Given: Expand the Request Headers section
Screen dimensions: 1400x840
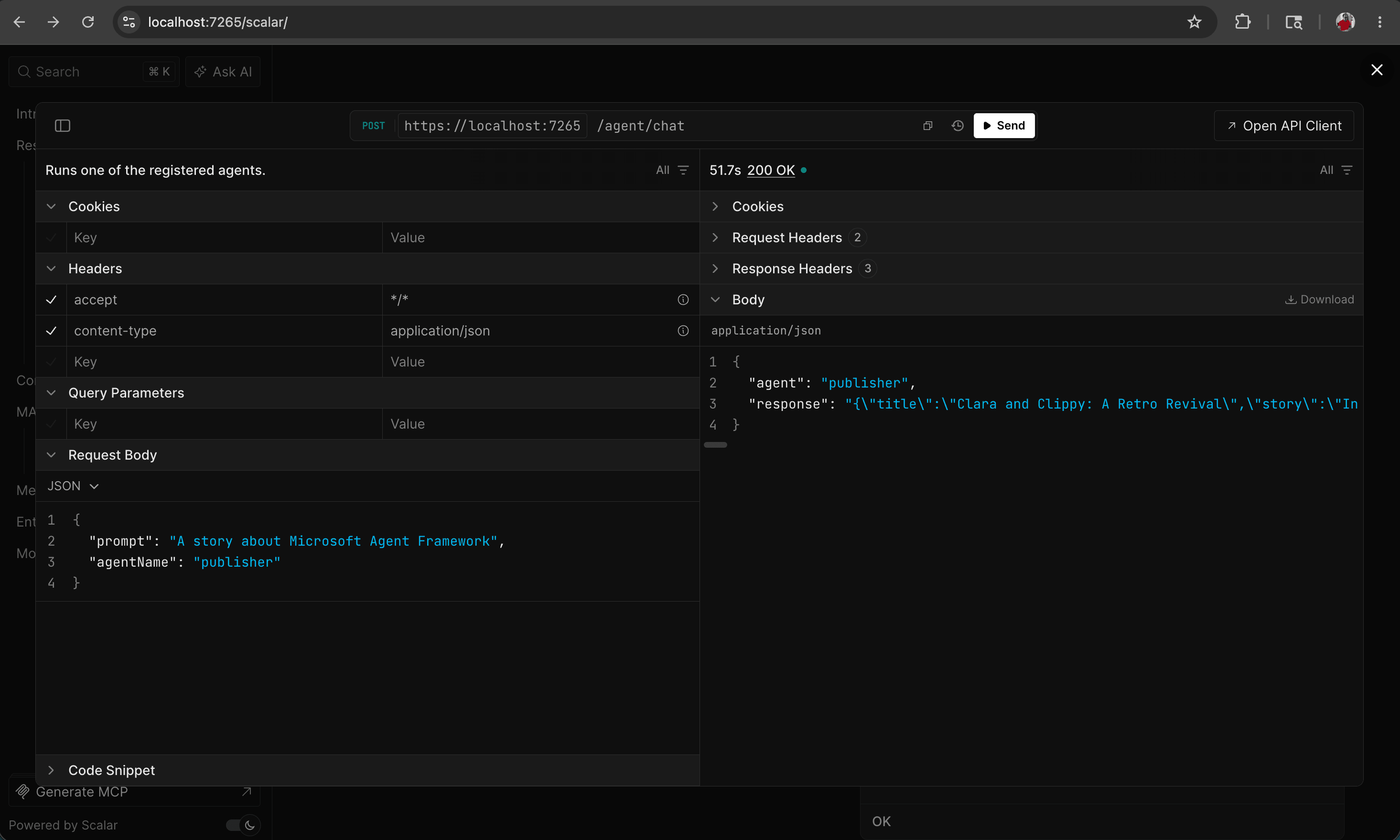Looking at the screenshot, I should point(715,238).
